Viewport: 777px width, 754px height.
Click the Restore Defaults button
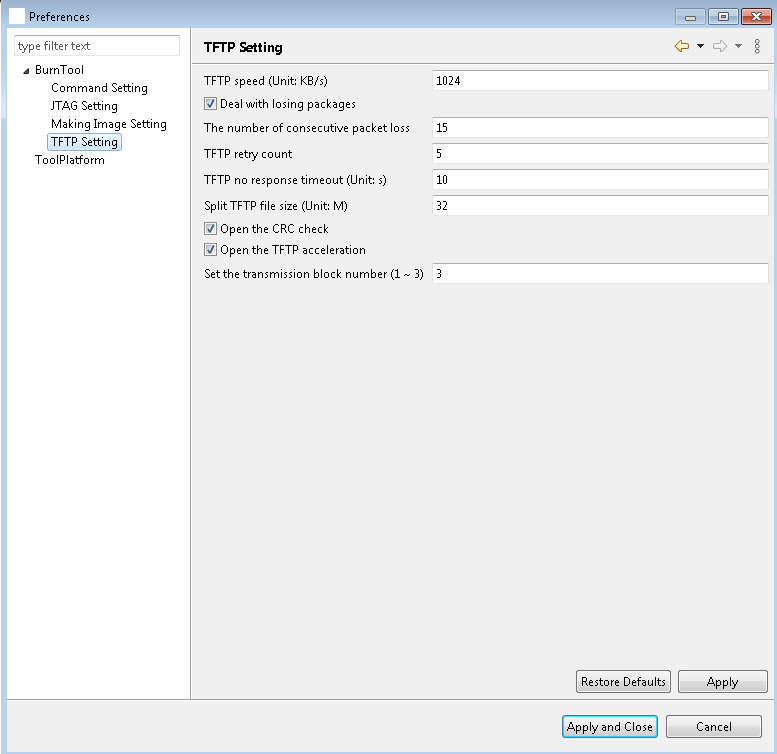623,682
